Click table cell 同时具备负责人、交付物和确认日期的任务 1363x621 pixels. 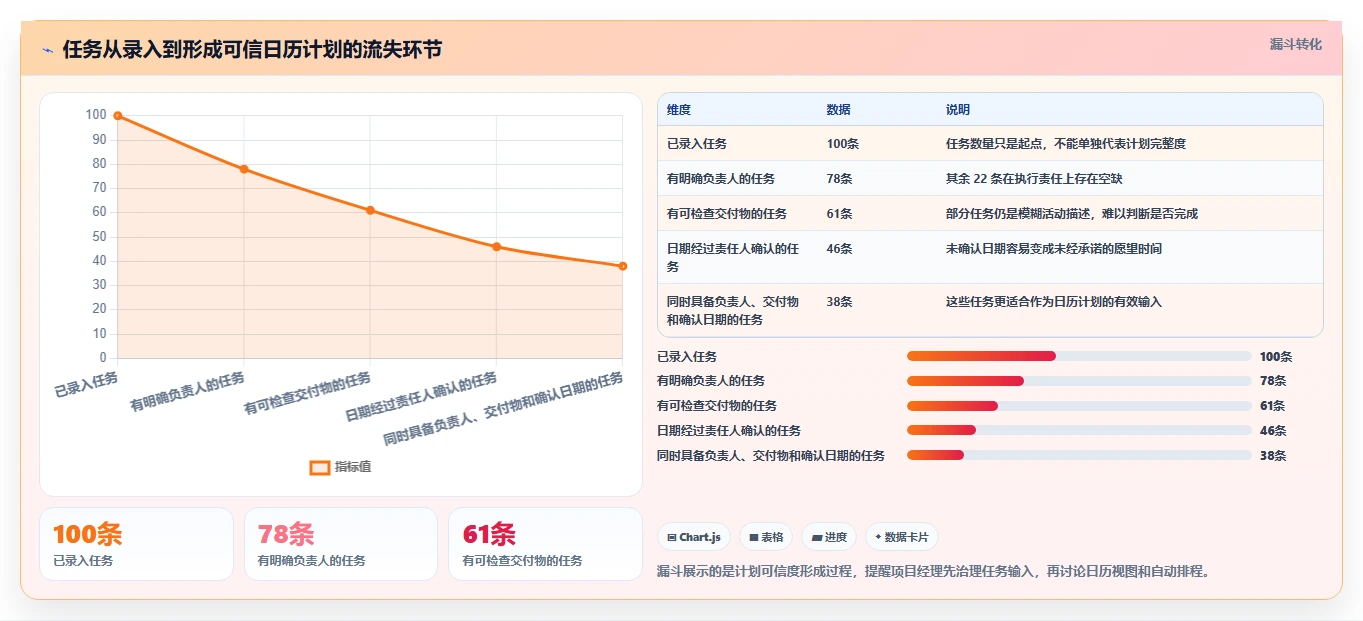pyautogui.click(x=733, y=311)
